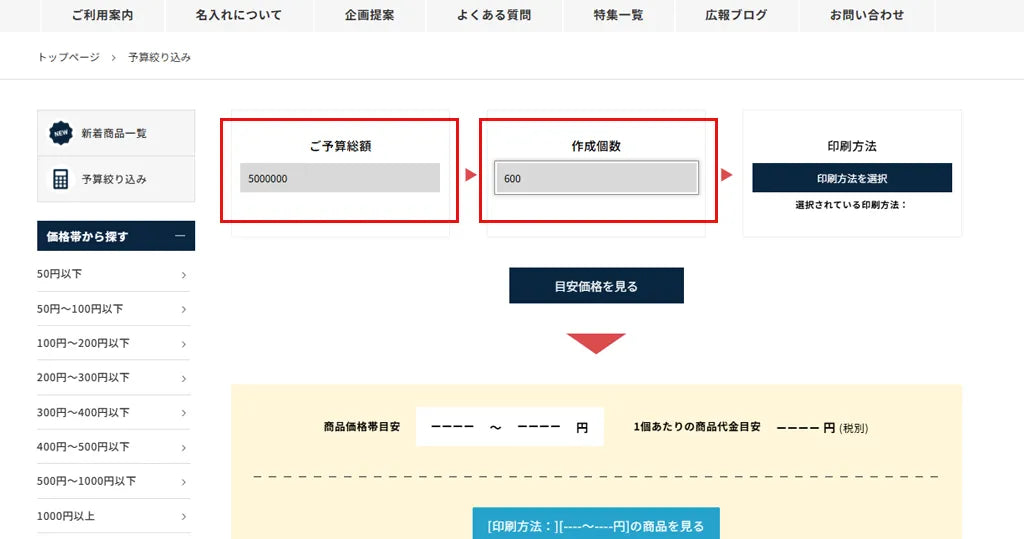1024x539 pixels.
Task: Expand the 50円〜100円以下 category arrow
Action: click(183, 309)
